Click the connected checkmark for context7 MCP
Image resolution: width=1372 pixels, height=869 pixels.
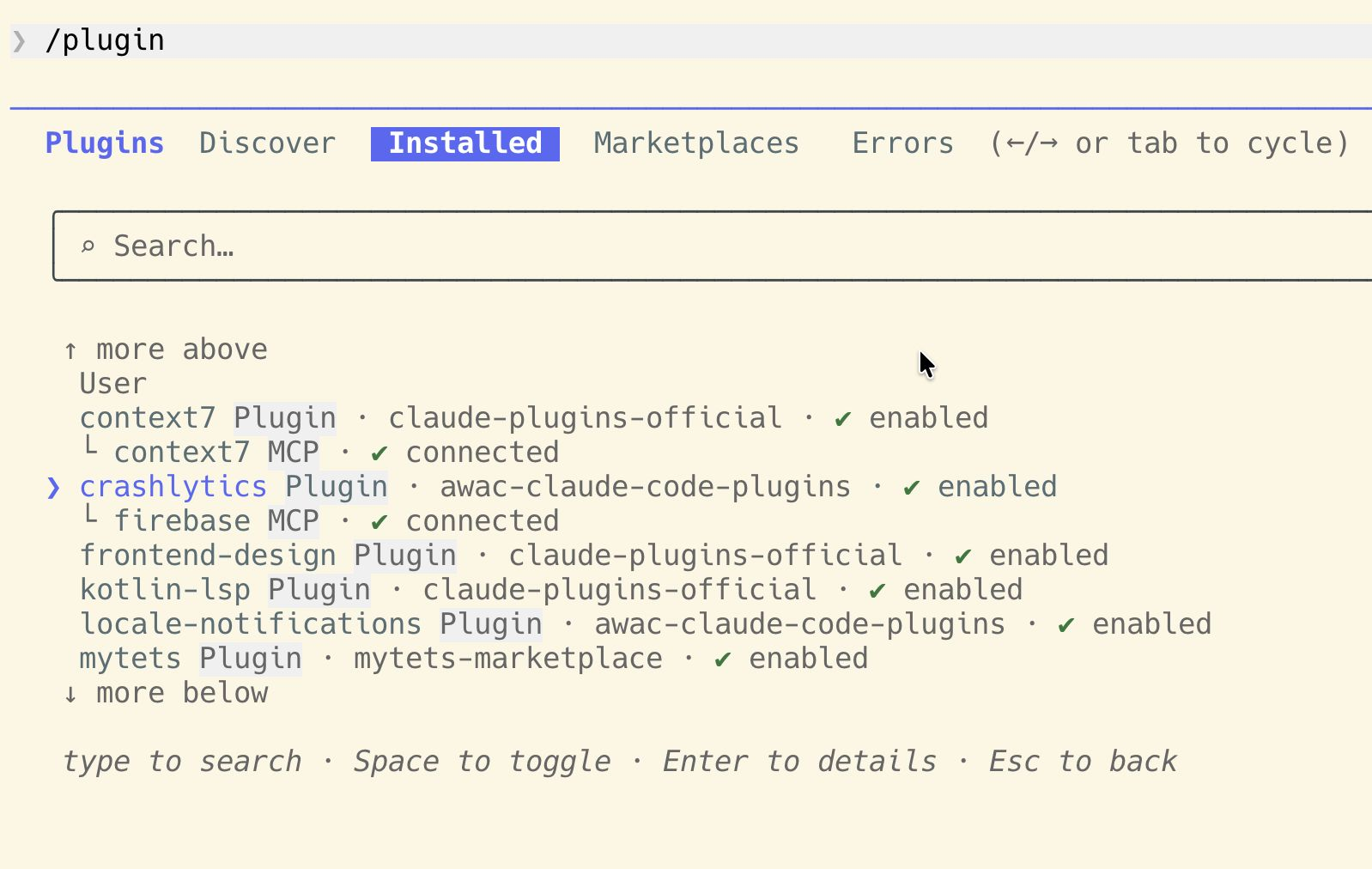pyautogui.click(x=379, y=453)
